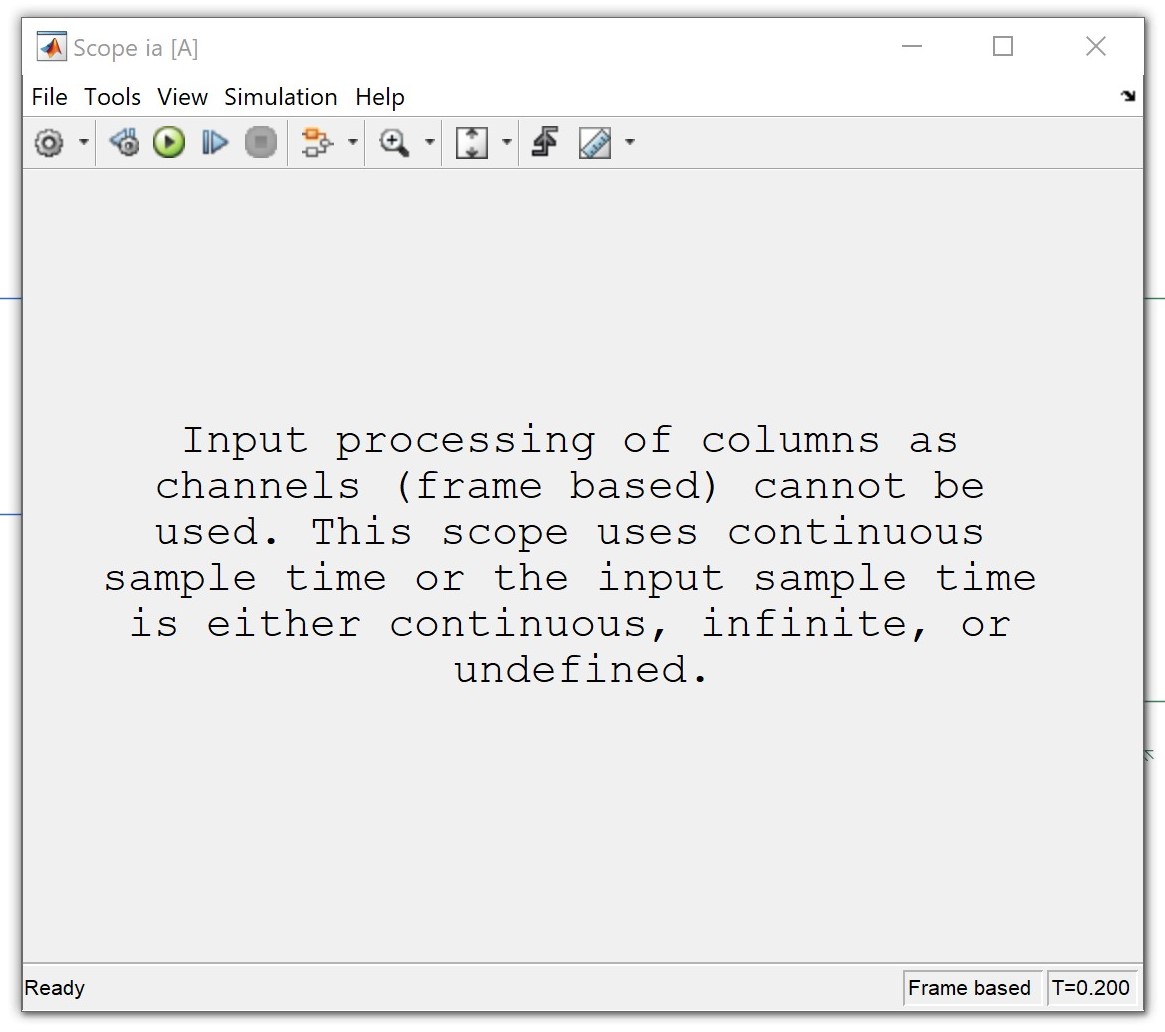Open Configuration Properties gear icon
Screen dimensions: 1165x1032
[x=48, y=143]
